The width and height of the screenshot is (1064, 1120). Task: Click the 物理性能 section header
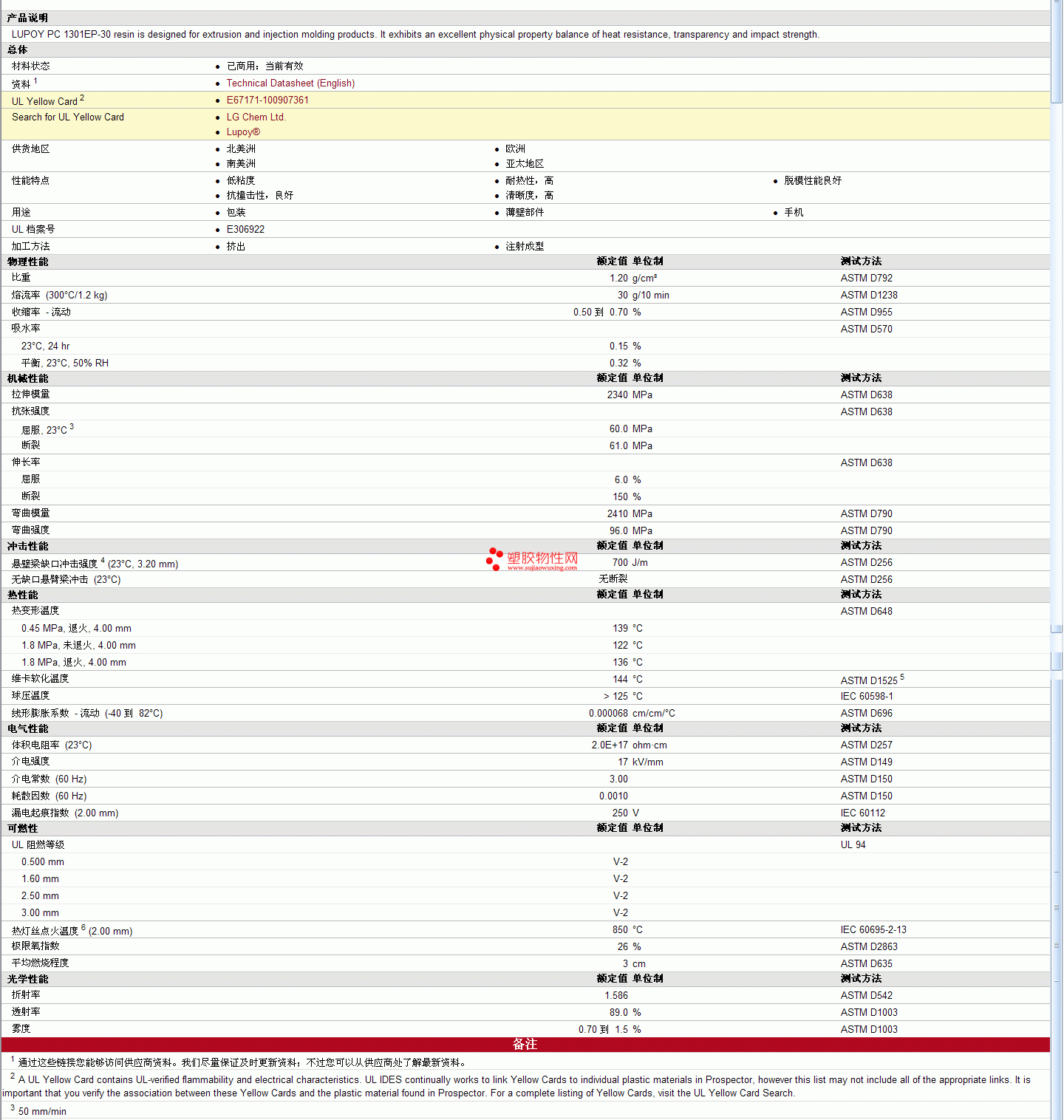click(28, 262)
